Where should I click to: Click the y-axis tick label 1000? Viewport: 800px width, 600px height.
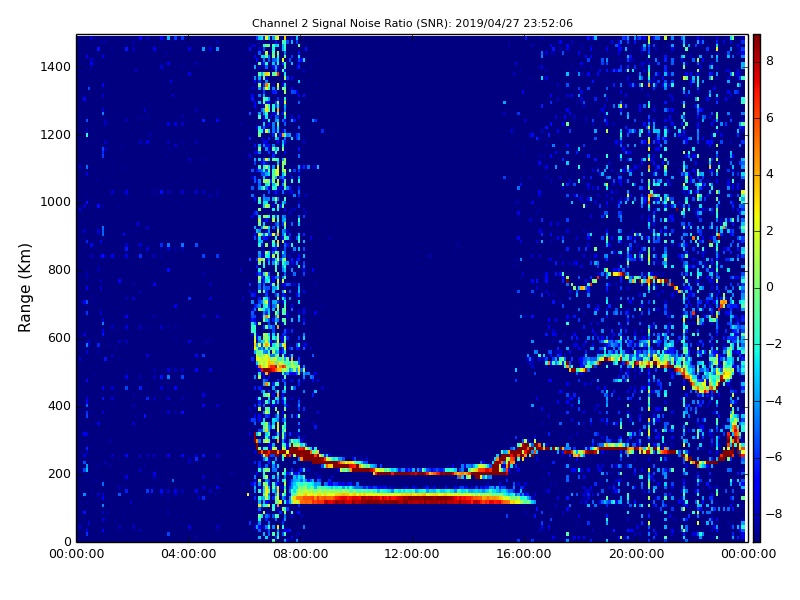(56, 202)
